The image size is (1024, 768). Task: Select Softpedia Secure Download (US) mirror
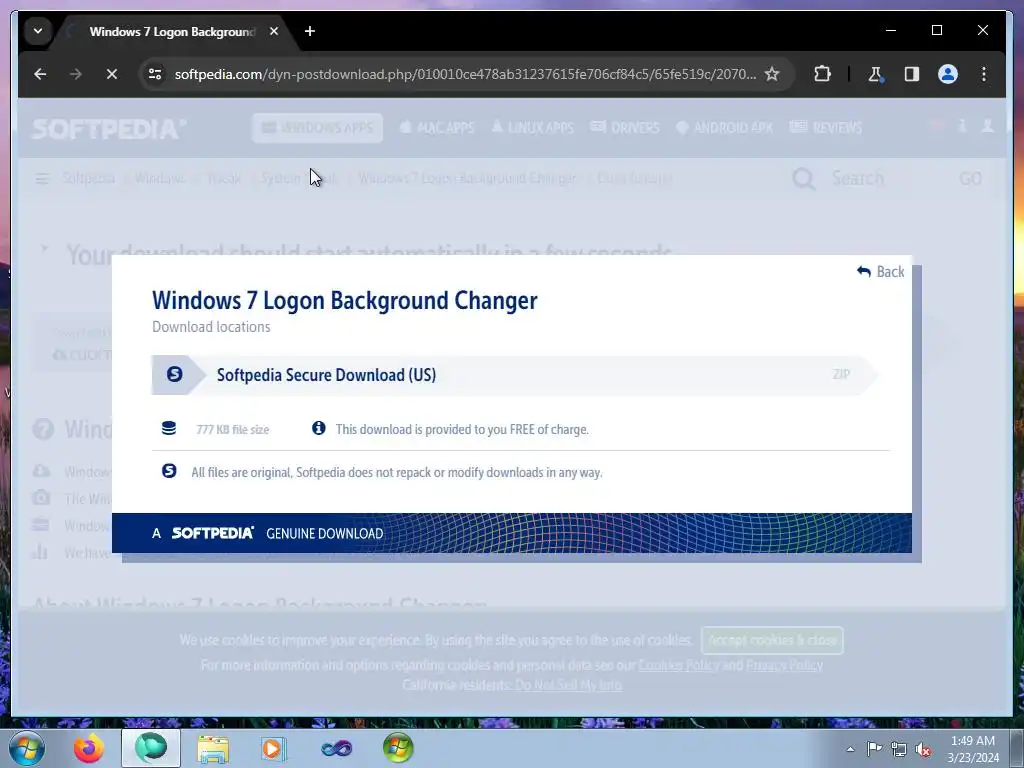(x=515, y=375)
